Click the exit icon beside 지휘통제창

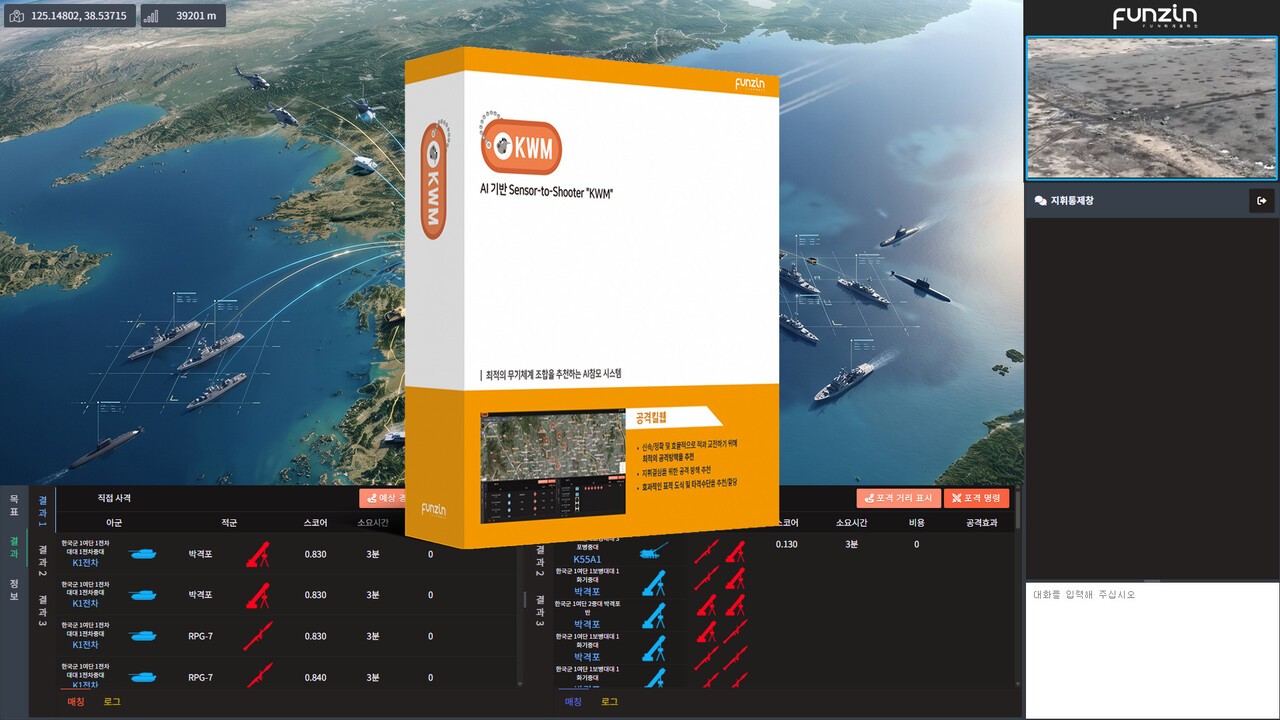pyautogui.click(x=1261, y=201)
